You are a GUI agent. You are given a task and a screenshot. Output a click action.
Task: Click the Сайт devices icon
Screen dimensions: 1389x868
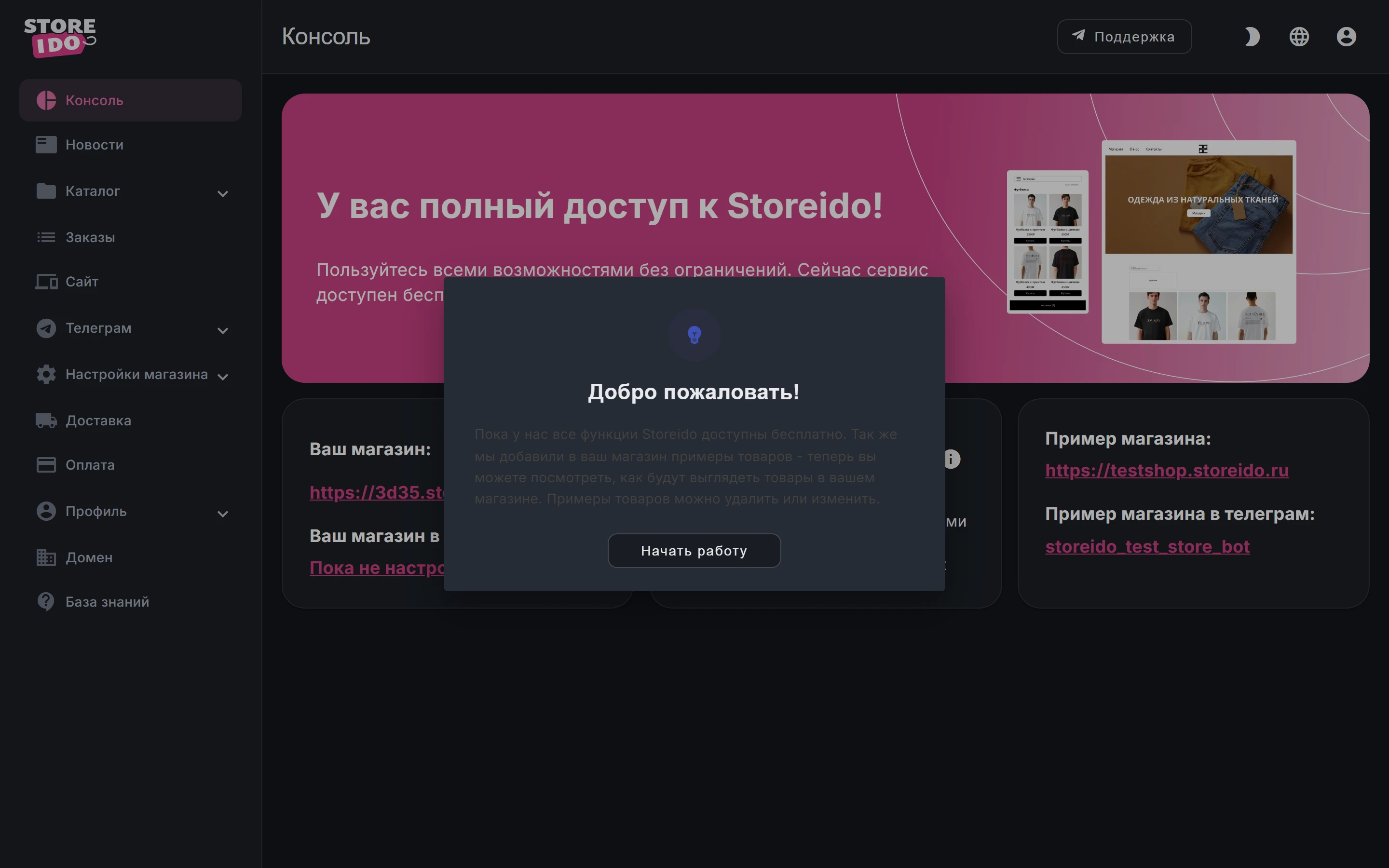click(46, 282)
